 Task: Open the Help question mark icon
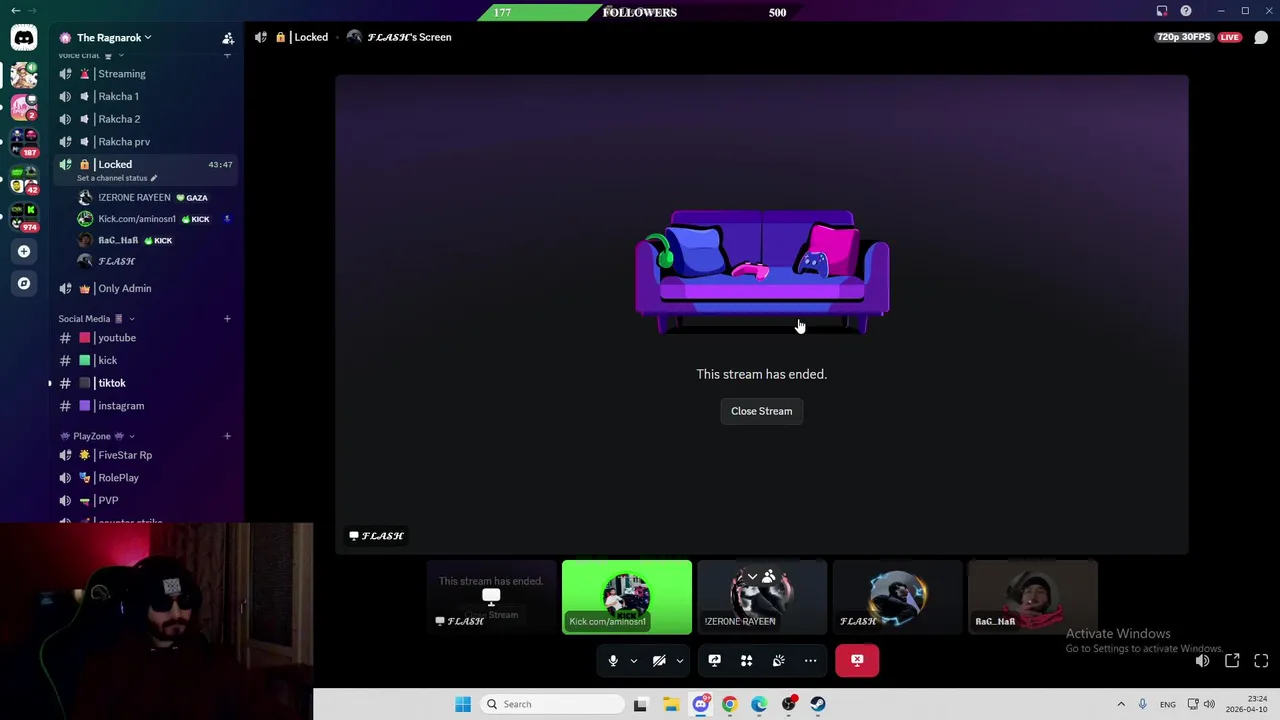1186,11
